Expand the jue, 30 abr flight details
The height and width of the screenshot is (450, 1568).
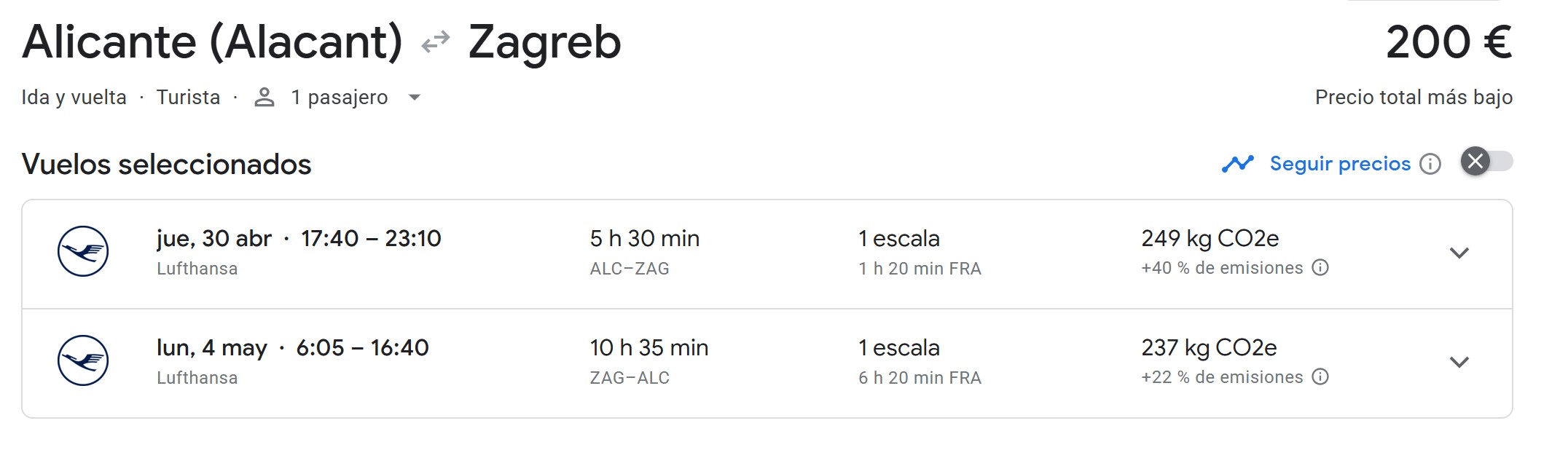[x=1459, y=253]
